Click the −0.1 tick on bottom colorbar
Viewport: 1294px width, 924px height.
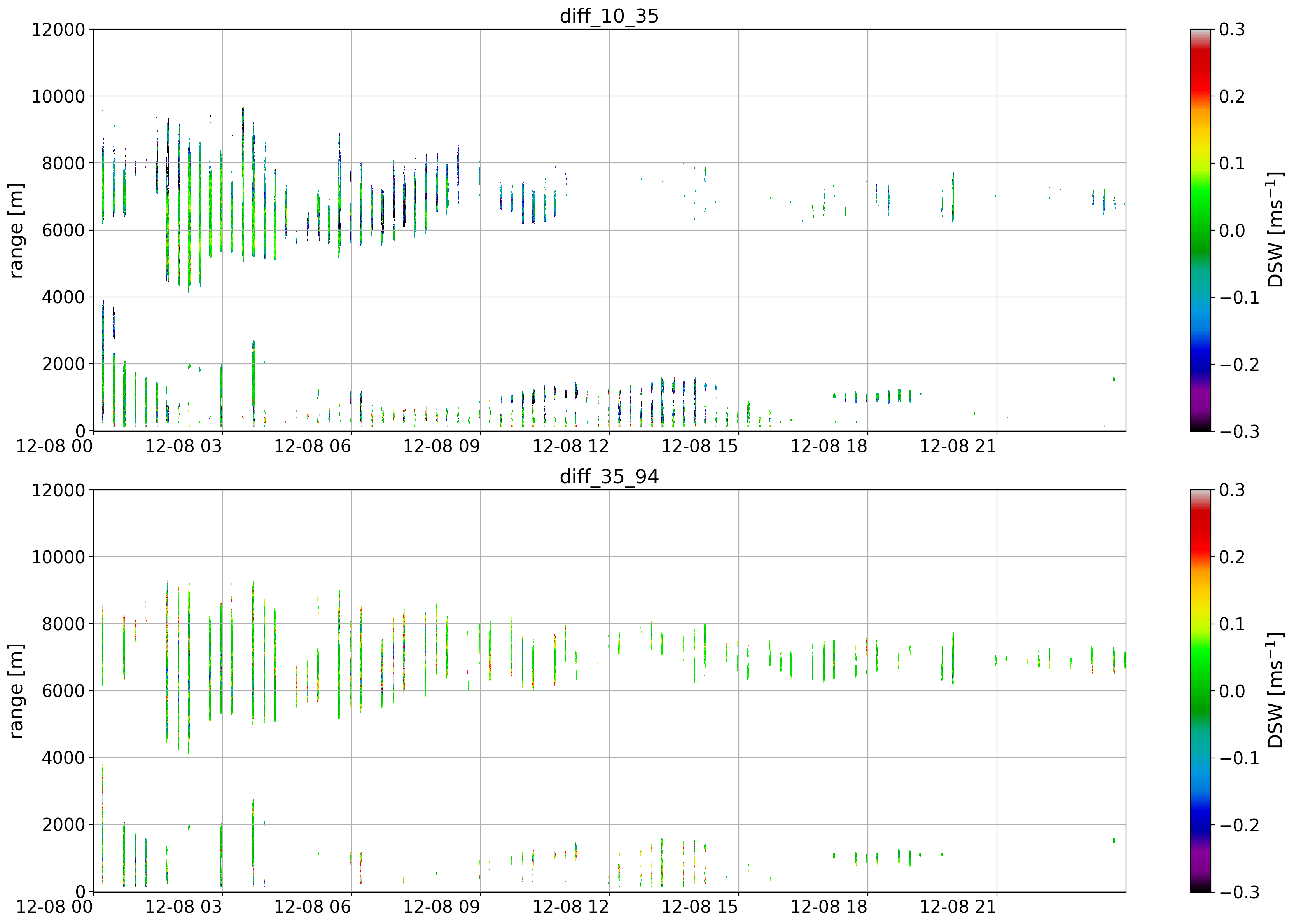1239,758
